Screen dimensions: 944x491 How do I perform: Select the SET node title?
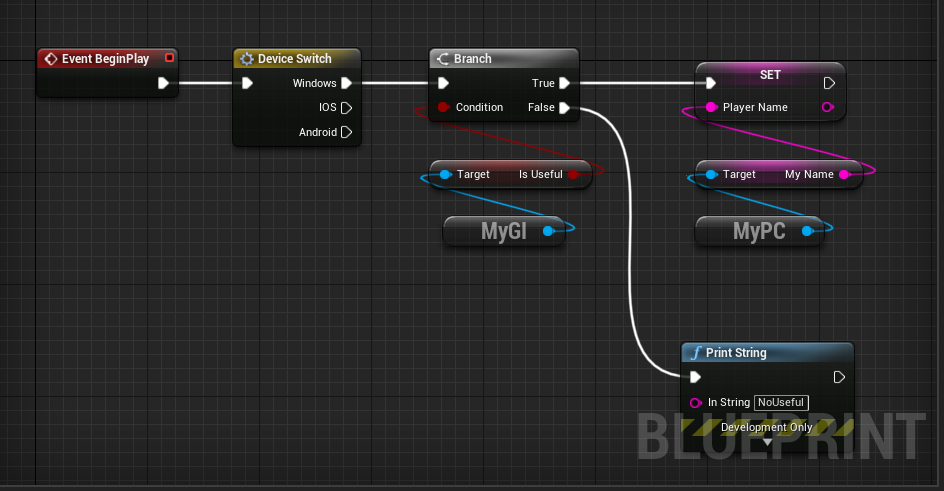tap(770, 75)
